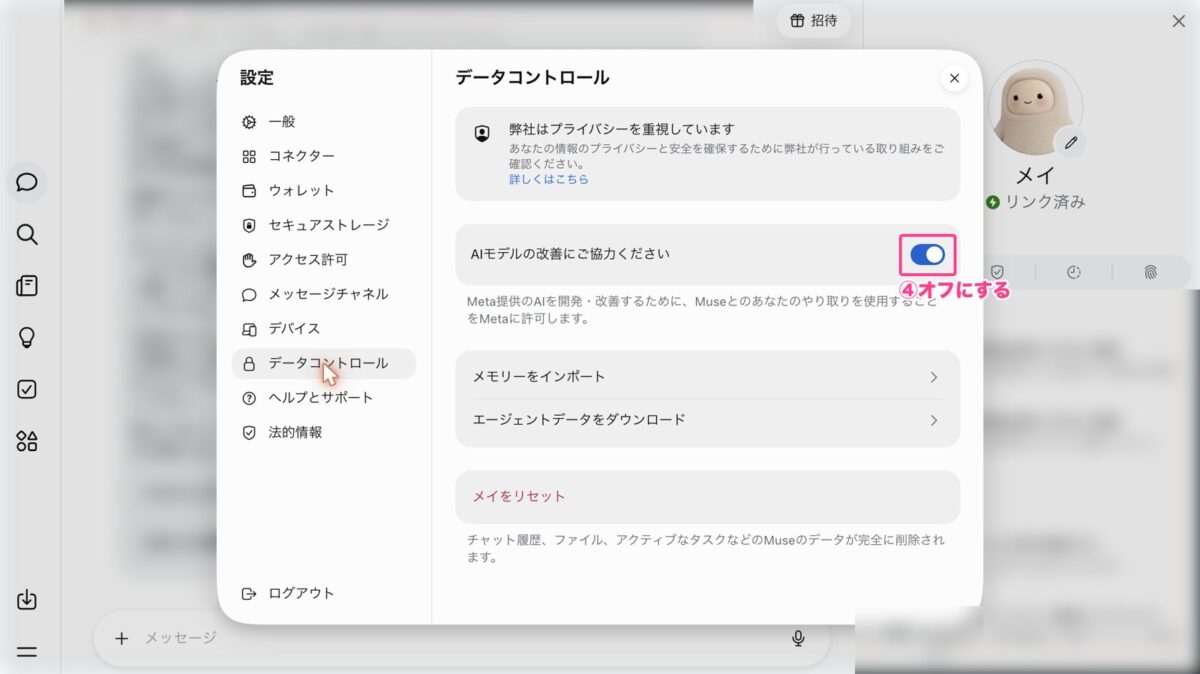Click the 詳しくはこちら link

(549, 179)
